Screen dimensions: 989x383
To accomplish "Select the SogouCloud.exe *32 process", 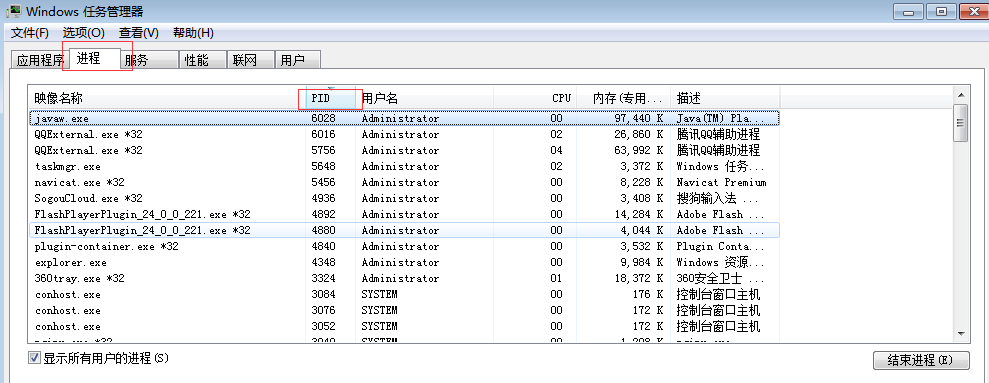I will click(x=404, y=198).
